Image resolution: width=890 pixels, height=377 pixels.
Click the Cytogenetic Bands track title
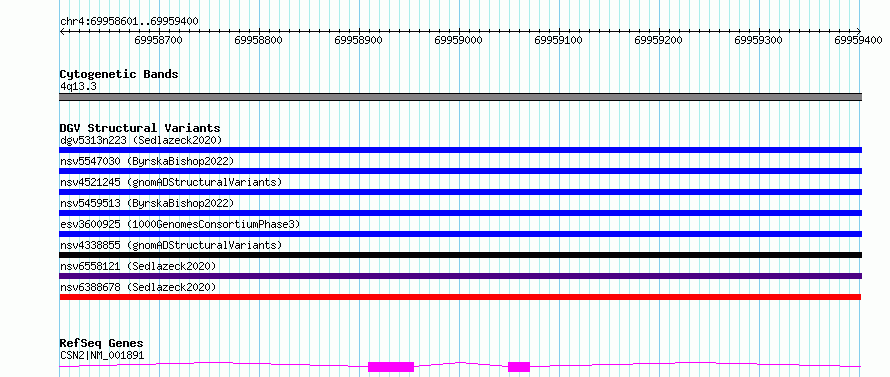coord(119,74)
